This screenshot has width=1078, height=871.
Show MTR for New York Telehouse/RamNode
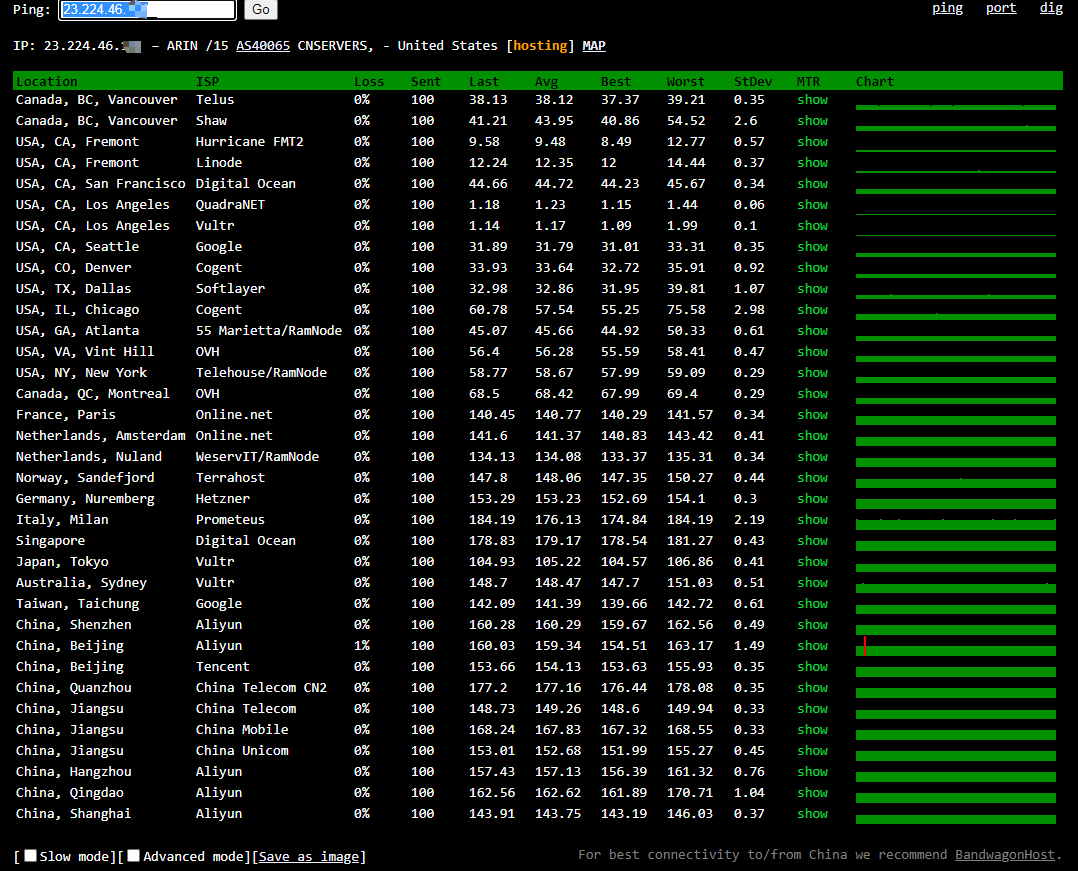click(812, 373)
